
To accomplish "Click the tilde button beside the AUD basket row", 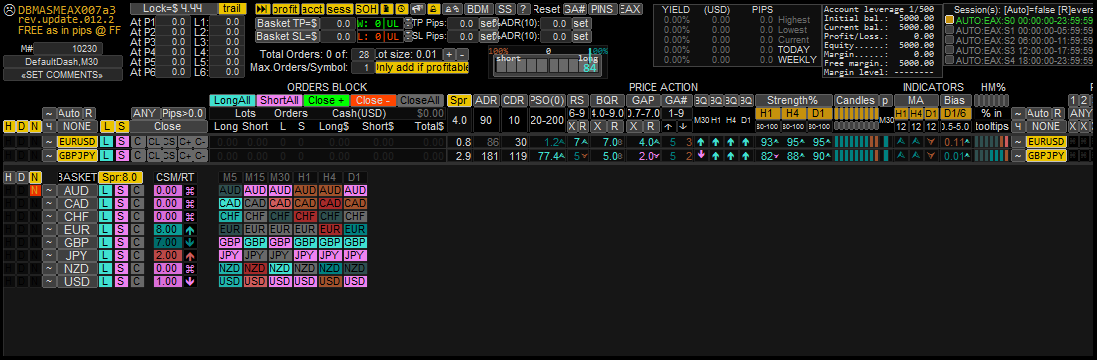I will [x=49, y=191].
